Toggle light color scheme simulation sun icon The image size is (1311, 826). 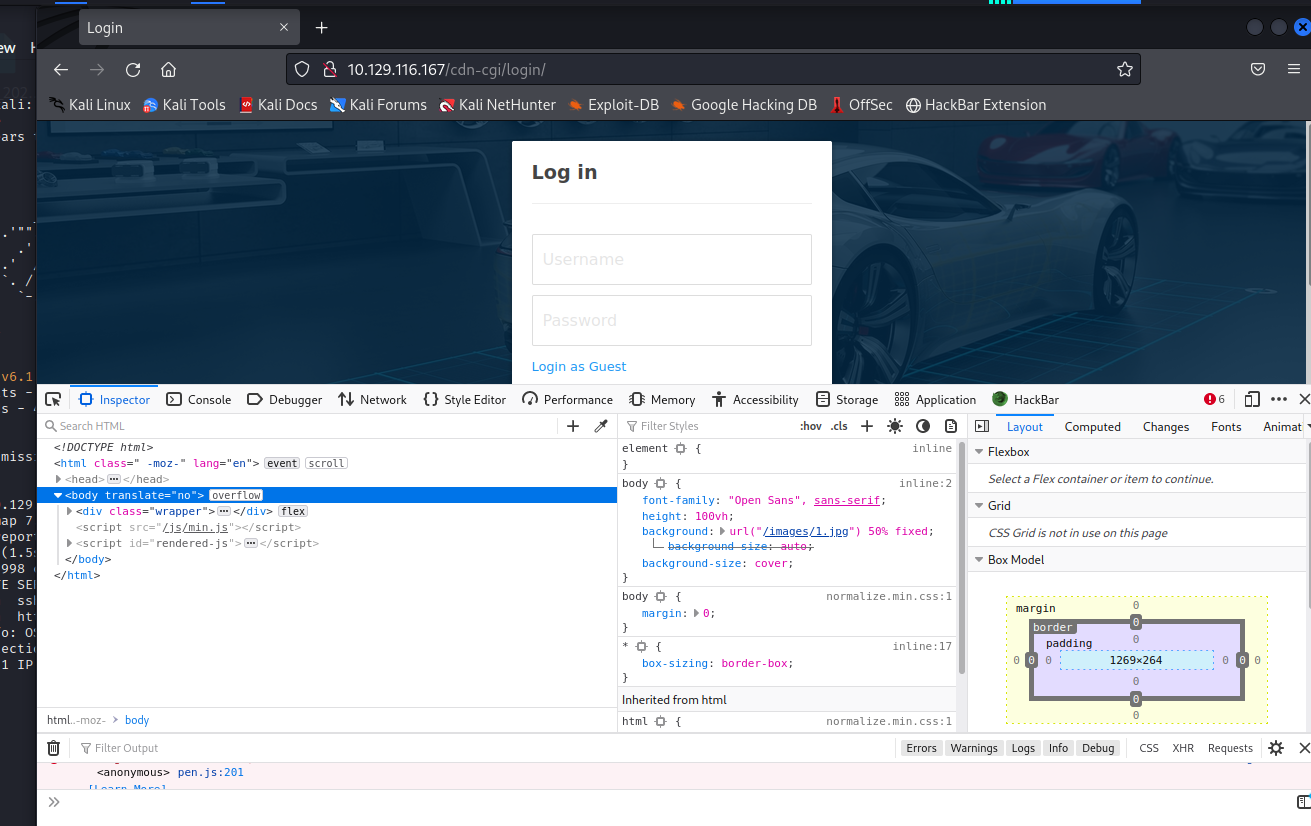coord(894,426)
